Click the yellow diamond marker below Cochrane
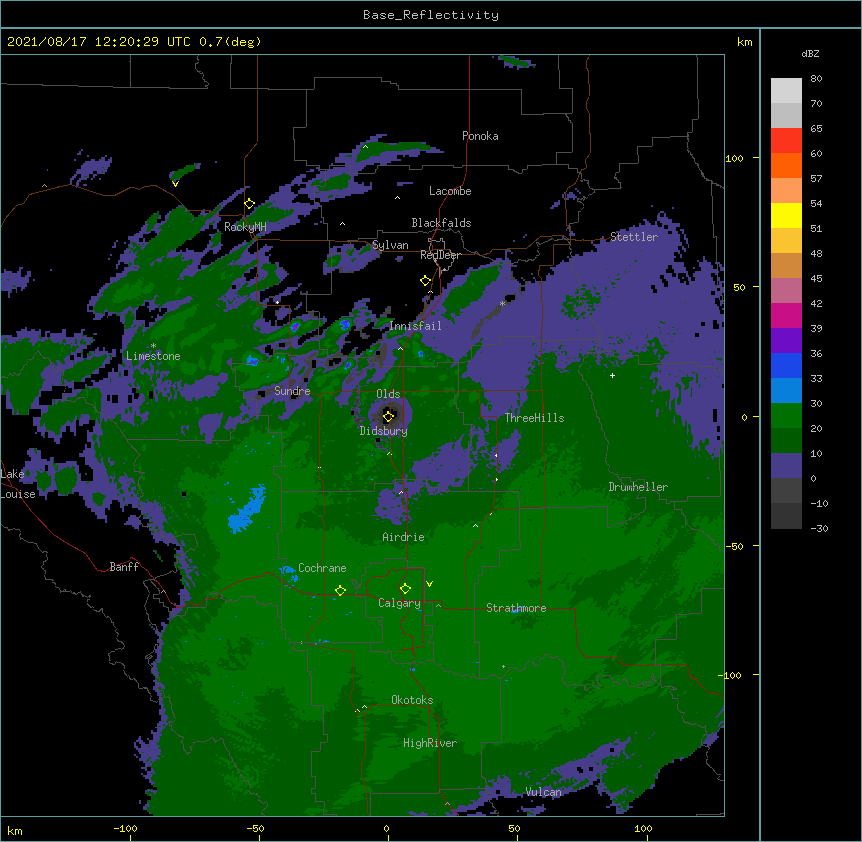The height and width of the screenshot is (842, 862). pos(340,590)
